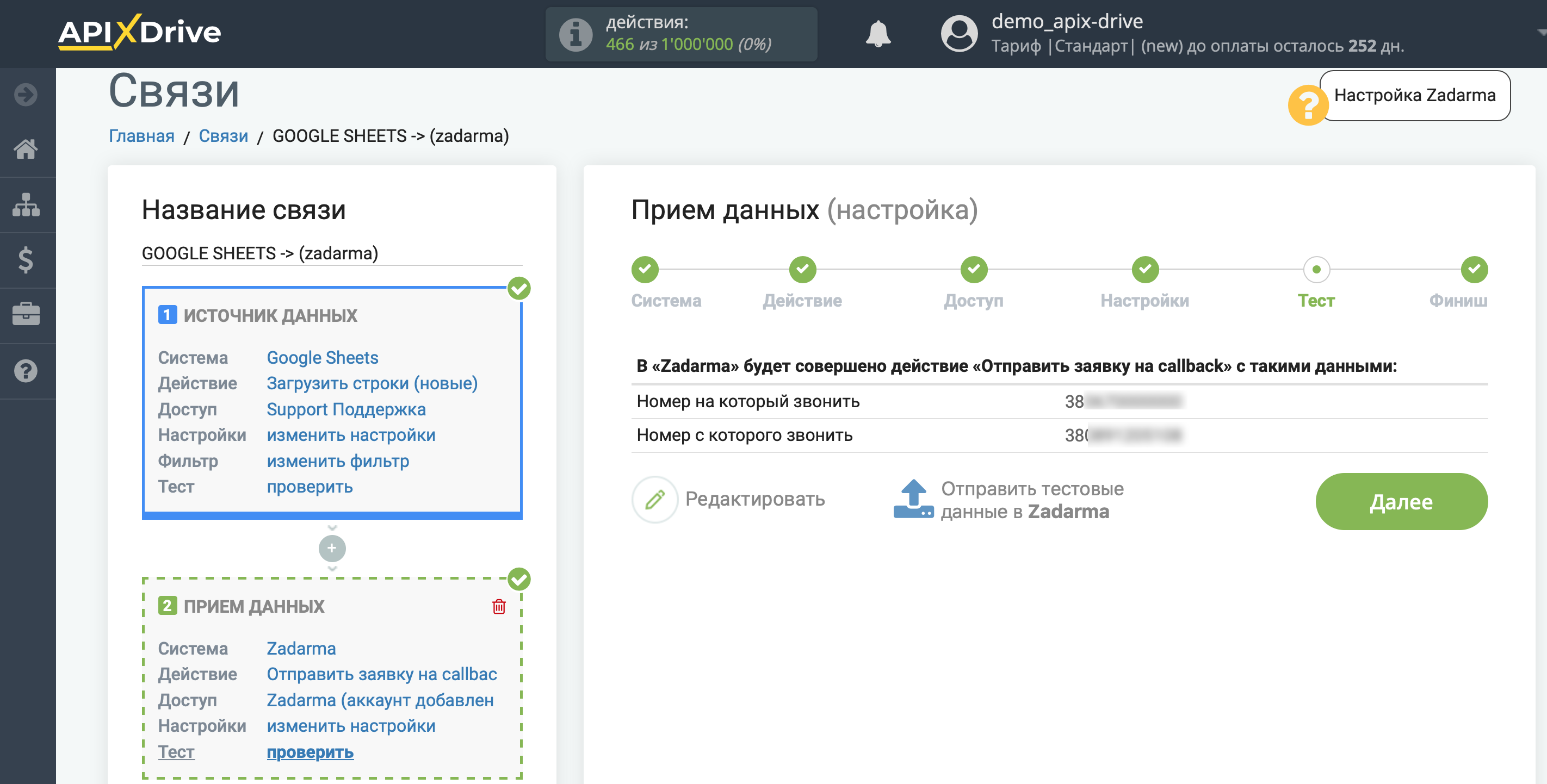Click the green check on source block
The height and width of the screenshot is (784, 1547).
[x=519, y=289]
